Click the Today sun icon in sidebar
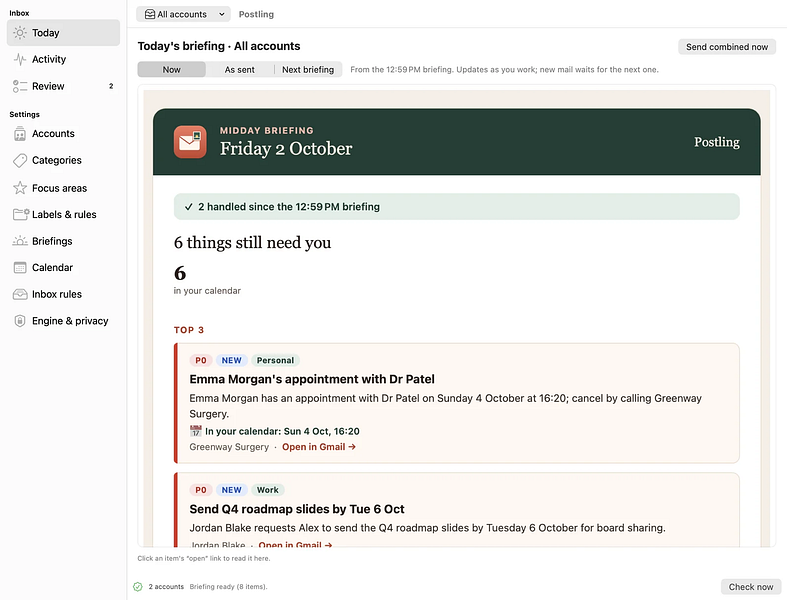This screenshot has height=600, width=787. point(20,33)
